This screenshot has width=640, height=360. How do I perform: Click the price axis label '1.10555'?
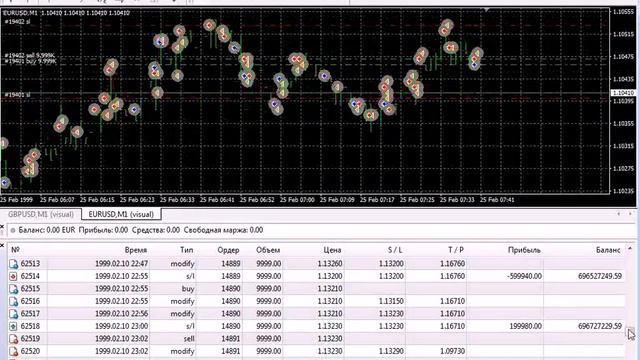coord(623,12)
